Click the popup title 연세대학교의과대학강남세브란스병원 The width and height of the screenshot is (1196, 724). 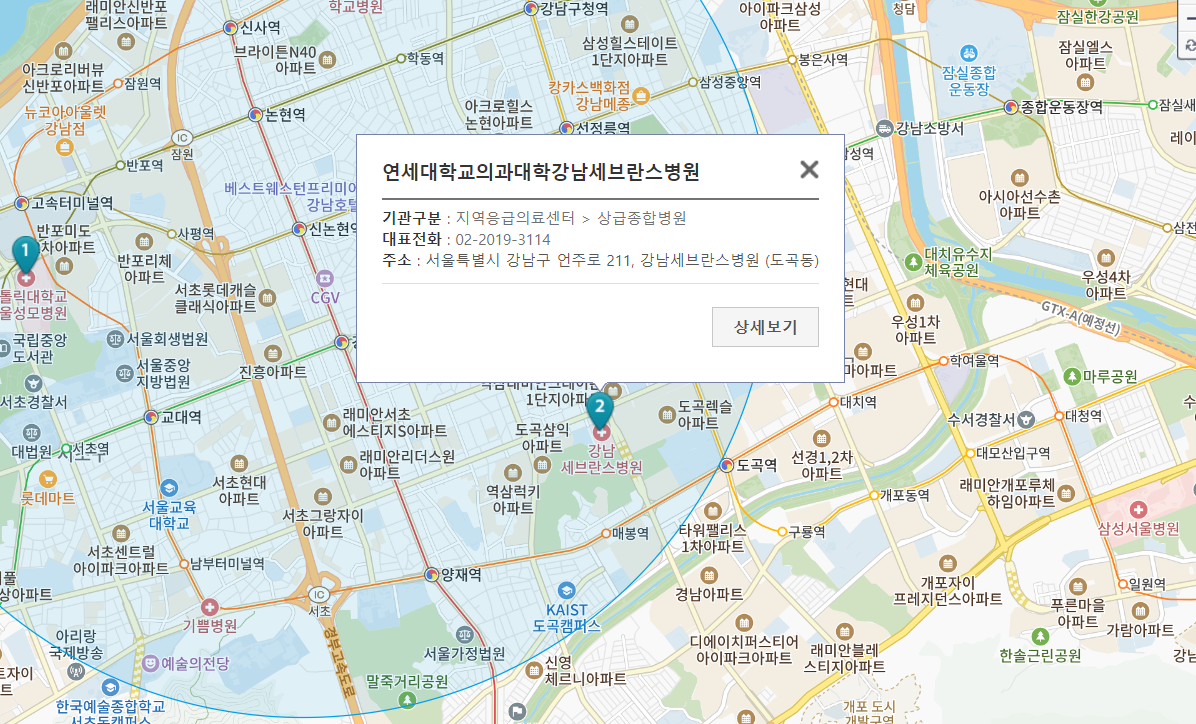point(541,172)
